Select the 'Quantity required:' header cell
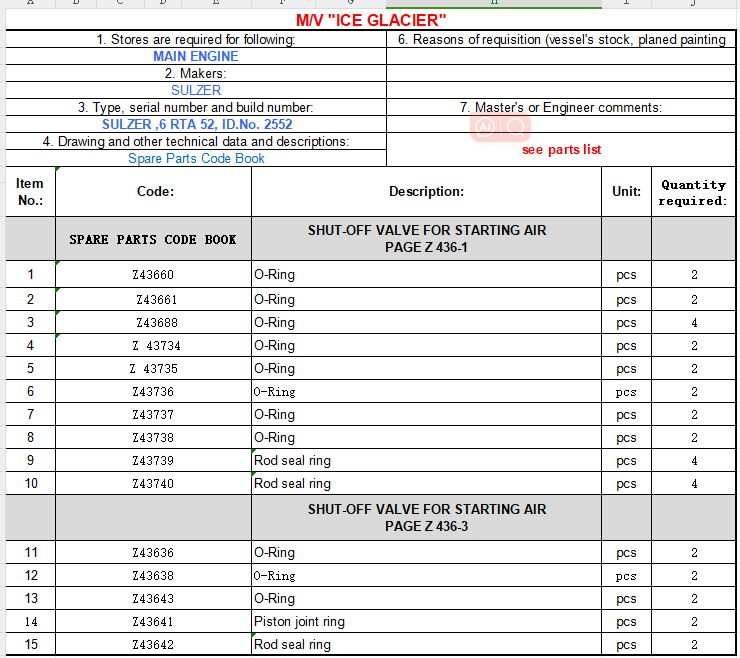 693,192
